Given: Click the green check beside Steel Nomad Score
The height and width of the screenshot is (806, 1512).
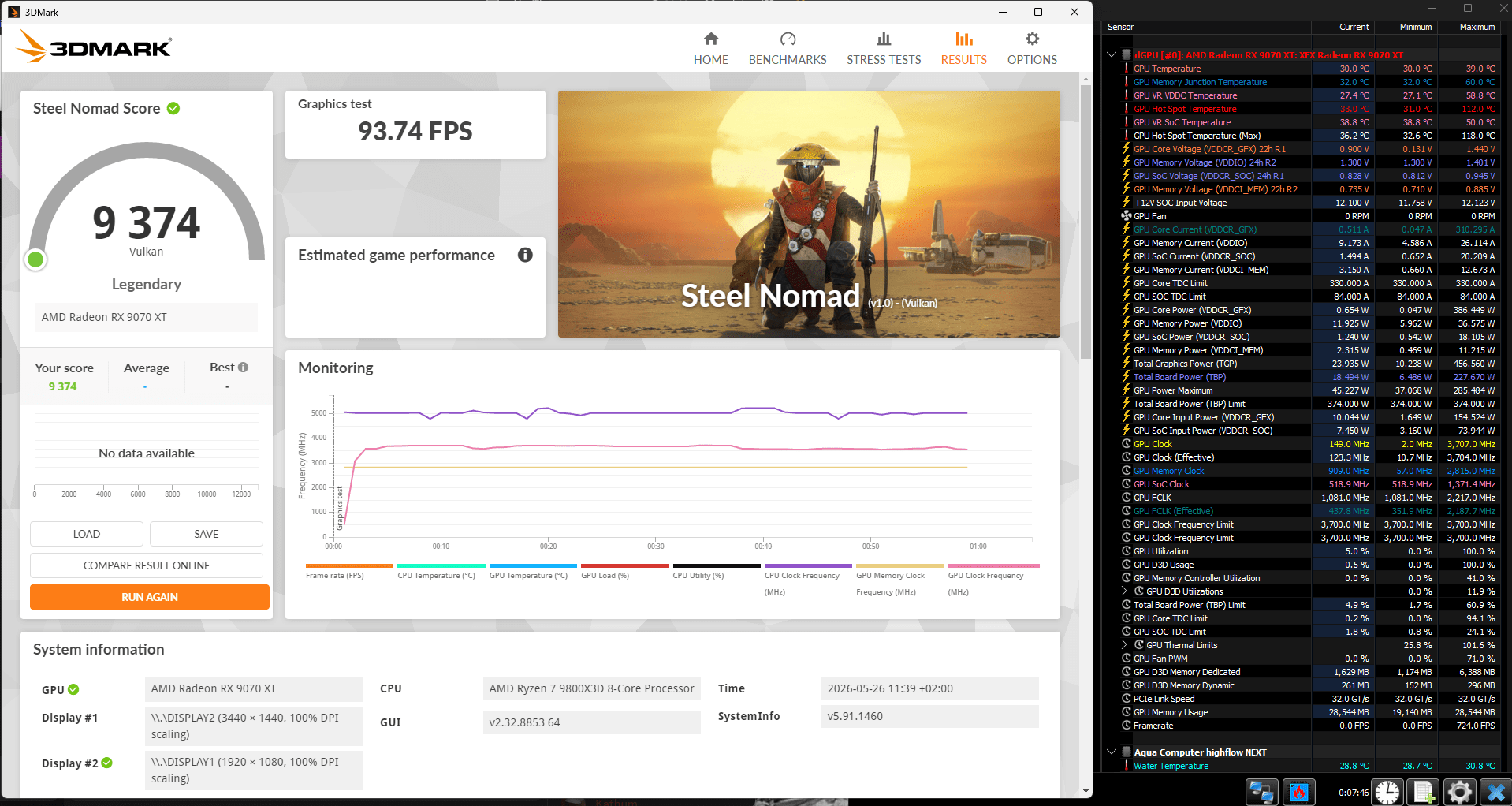Looking at the screenshot, I should (173, 108).
